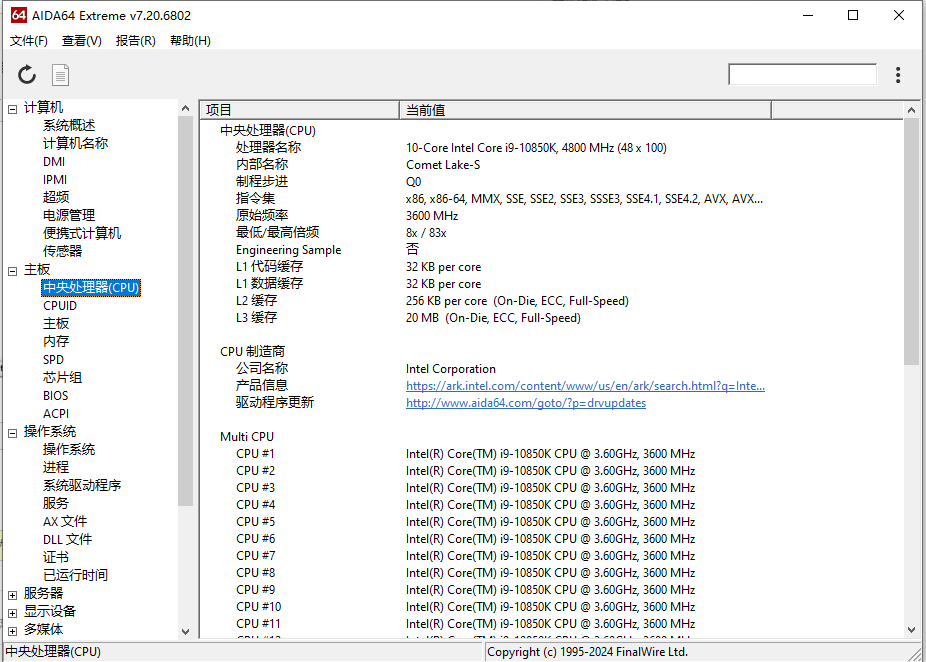Viewport: 926px width, 662px height.
Task: Open the aida64.com driver updates link
Action: (x=526, y=403)
